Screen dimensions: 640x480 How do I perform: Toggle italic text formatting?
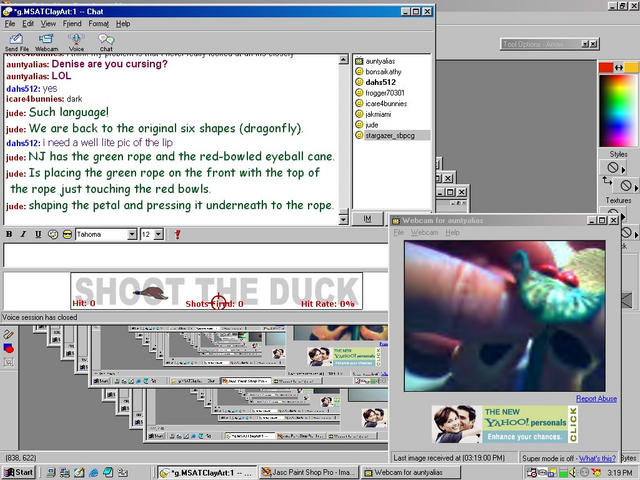click(x=23, y=234)
